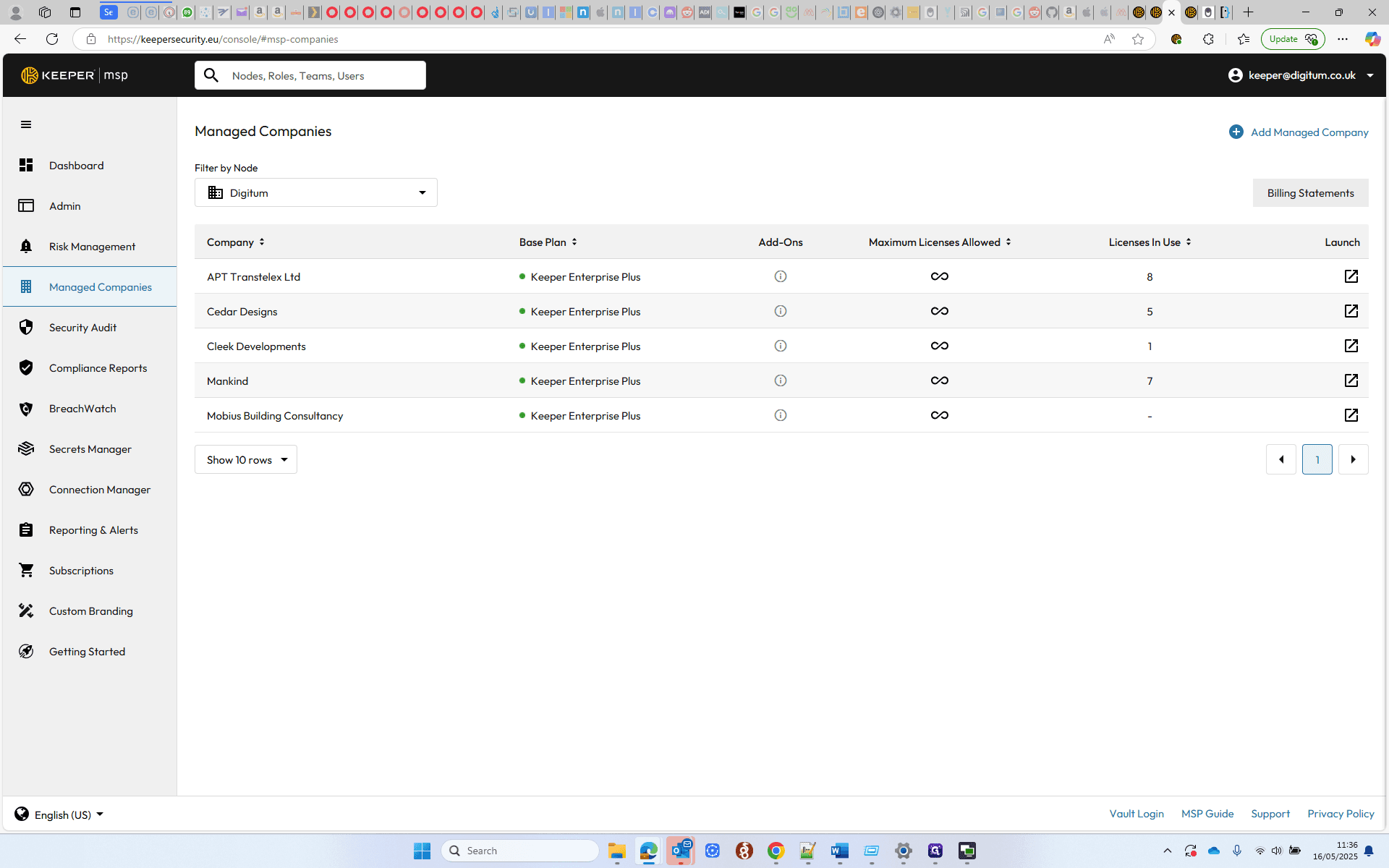
Task: Sort by Licenses In Use column
Action: click(1150, 242)
